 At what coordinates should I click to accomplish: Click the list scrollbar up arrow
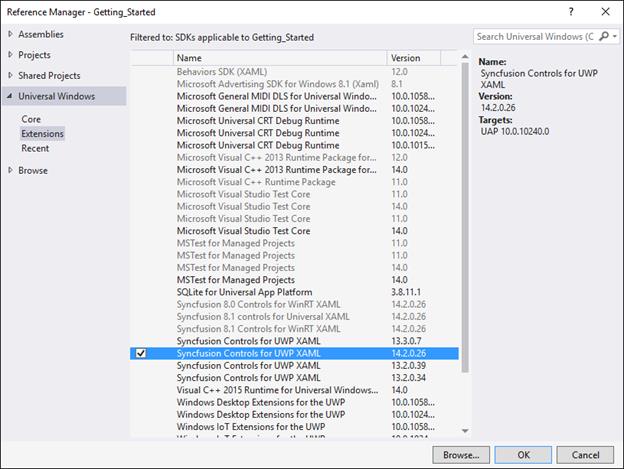pyautogui.click(x=465, y=57)
